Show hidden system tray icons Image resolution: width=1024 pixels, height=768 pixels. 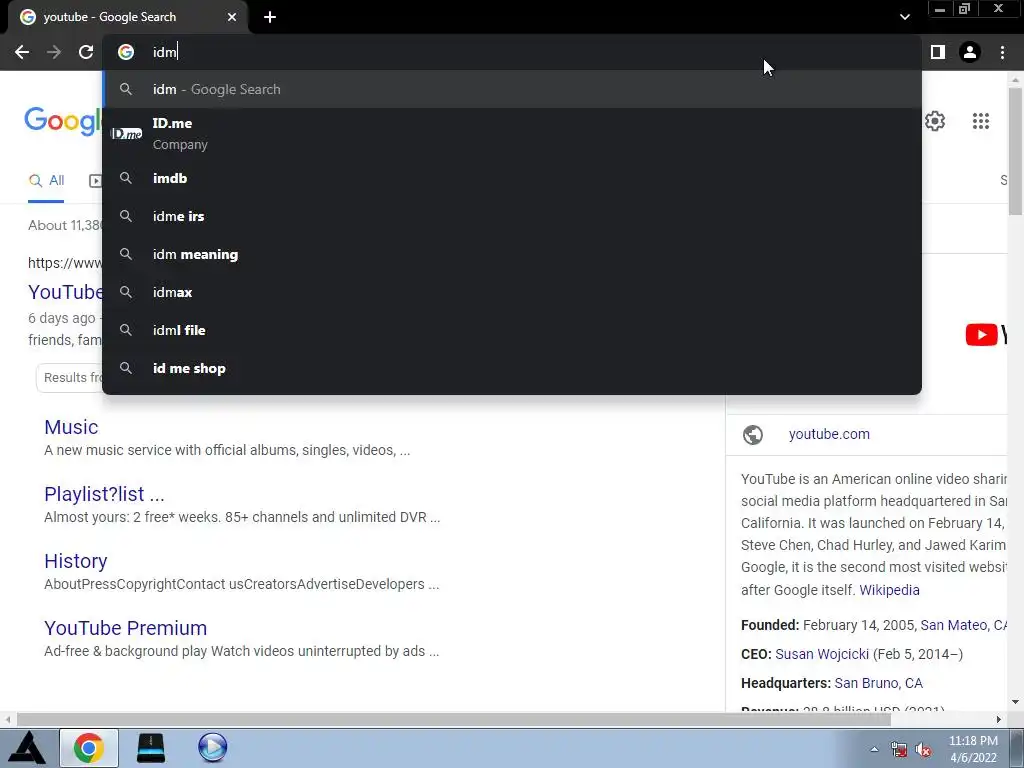pyautogui.click(x=874, y=749)
